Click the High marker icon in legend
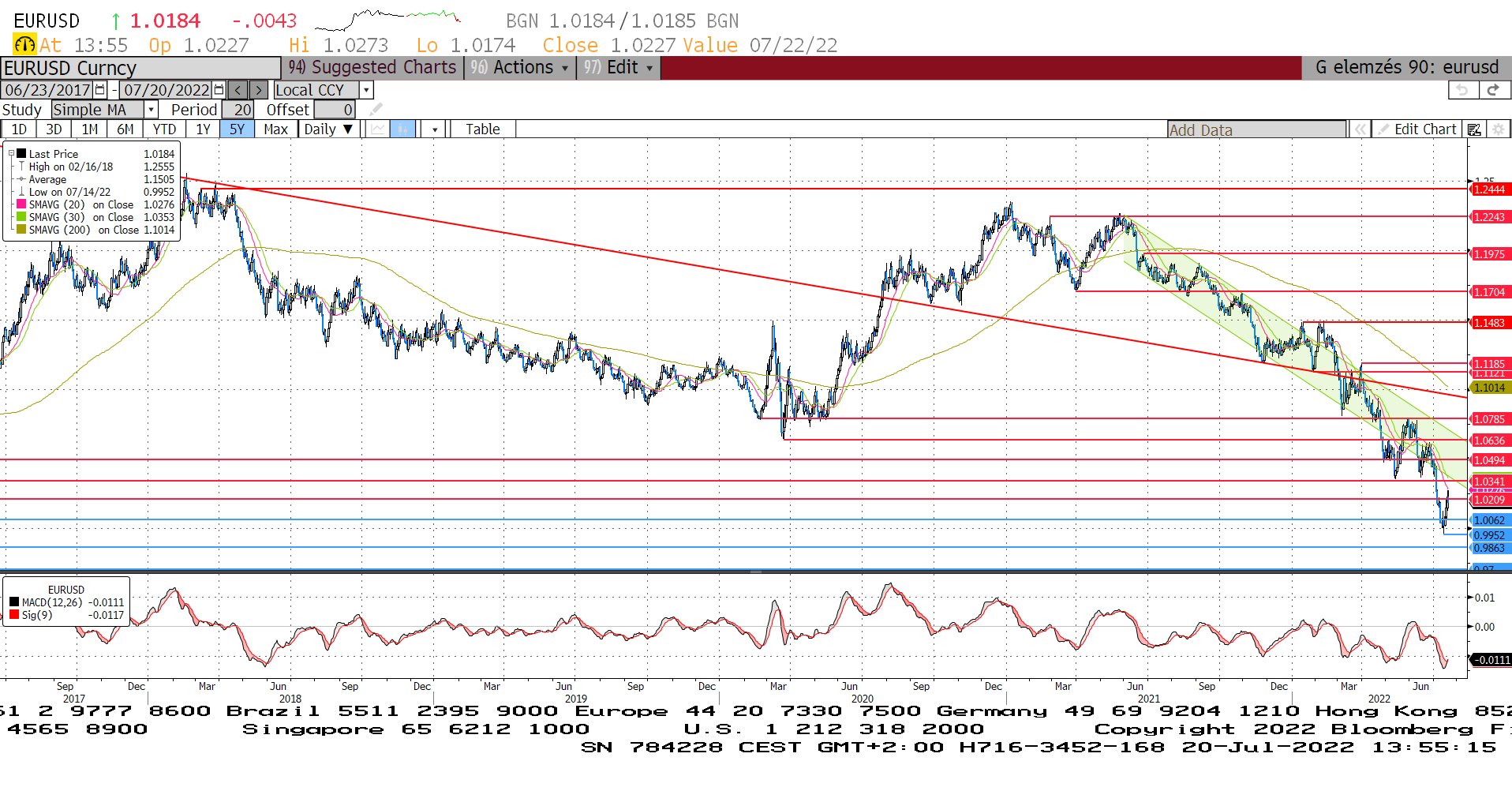 (22, 167)
